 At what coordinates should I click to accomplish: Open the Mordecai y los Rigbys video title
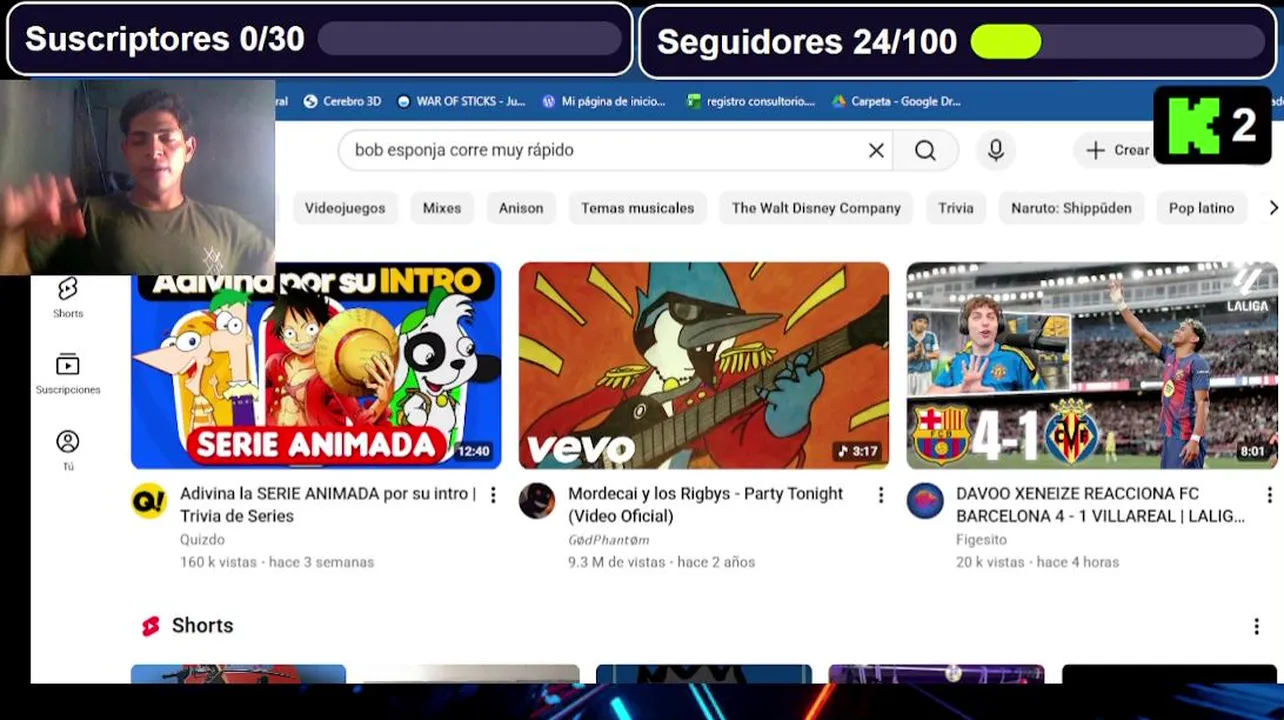[705, 505]
